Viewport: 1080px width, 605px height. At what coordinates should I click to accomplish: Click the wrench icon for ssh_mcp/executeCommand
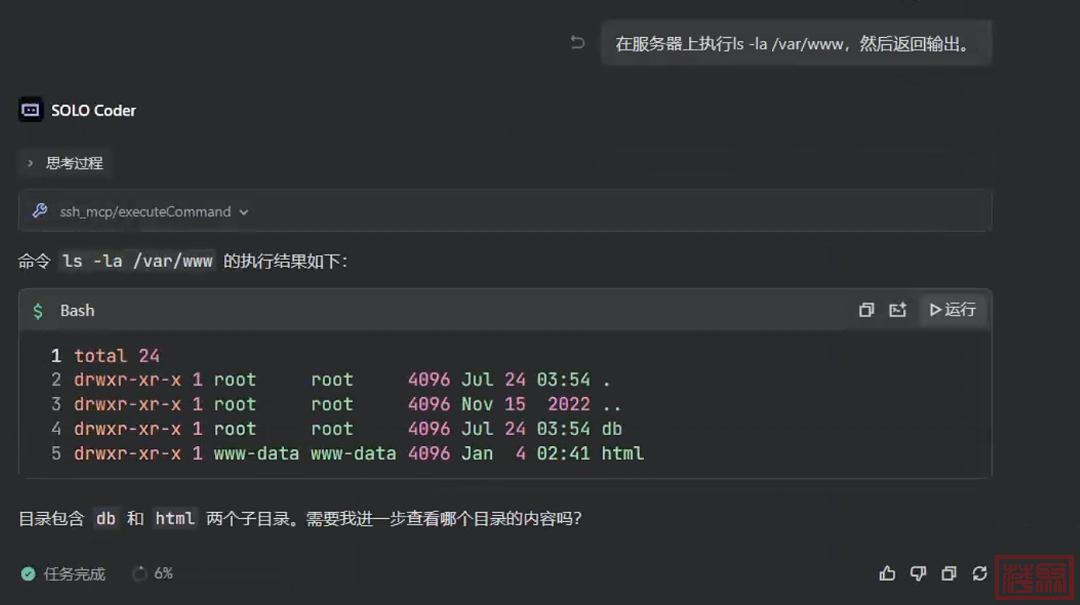tap(39, 211)
